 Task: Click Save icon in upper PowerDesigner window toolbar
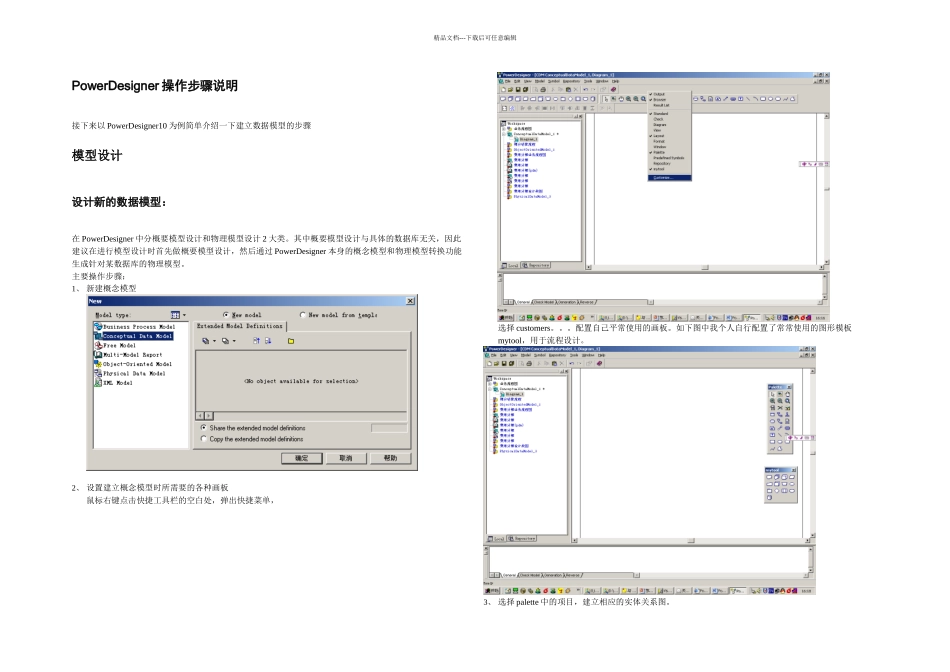click(x=518, y=89)
